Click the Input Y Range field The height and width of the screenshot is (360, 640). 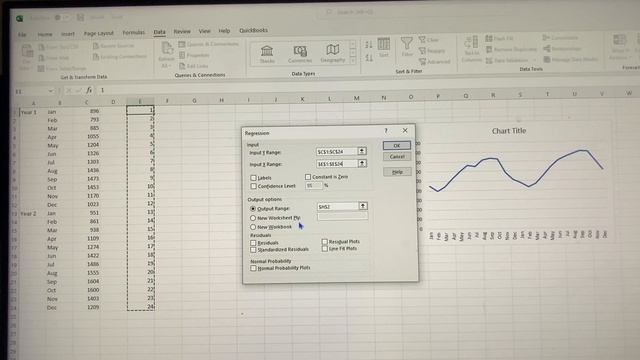336,152
